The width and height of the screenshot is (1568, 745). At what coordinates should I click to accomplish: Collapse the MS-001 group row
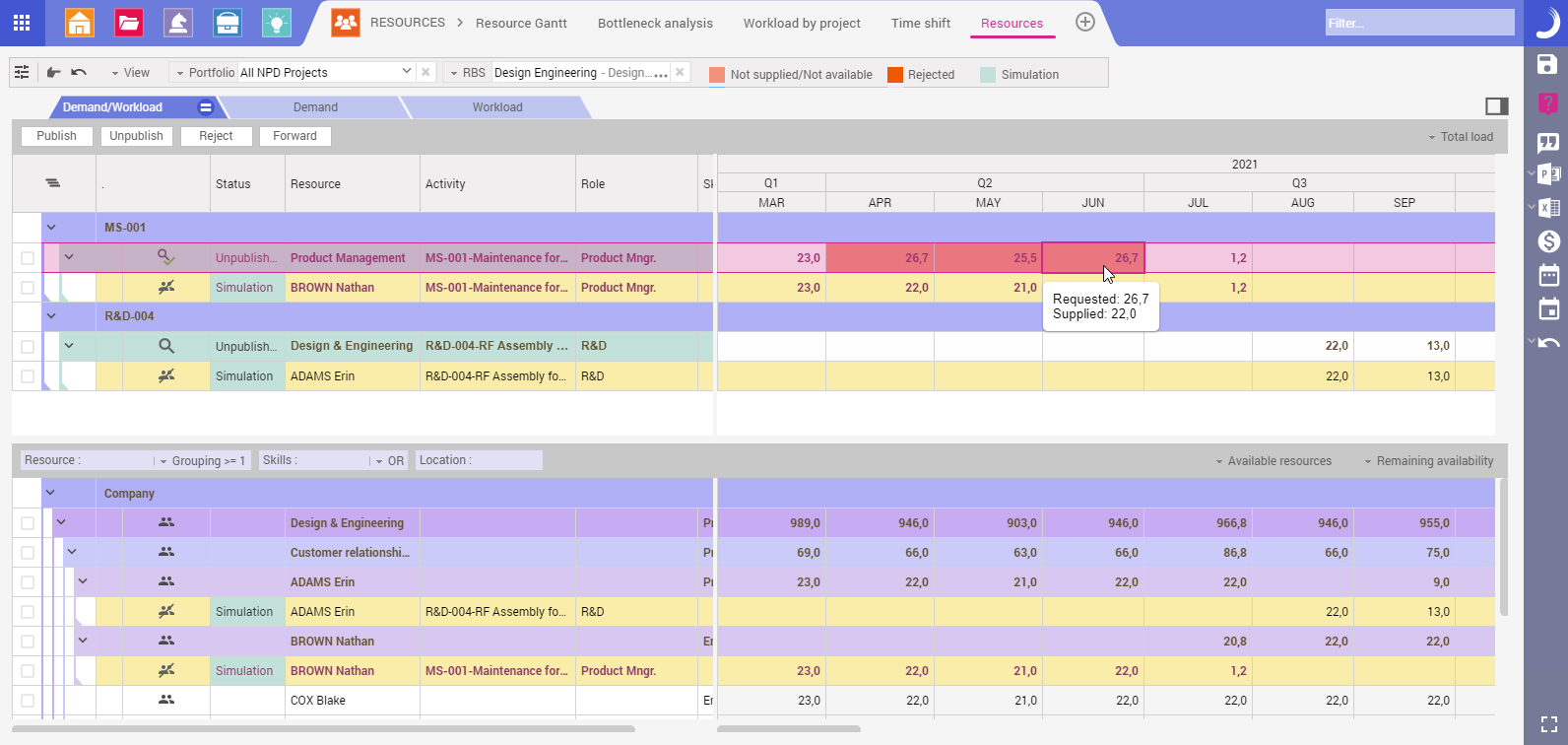51,228
